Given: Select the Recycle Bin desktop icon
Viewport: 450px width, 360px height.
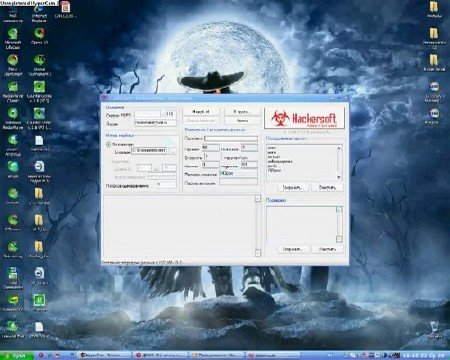Looking at the screenshot, I should [434, 330].
